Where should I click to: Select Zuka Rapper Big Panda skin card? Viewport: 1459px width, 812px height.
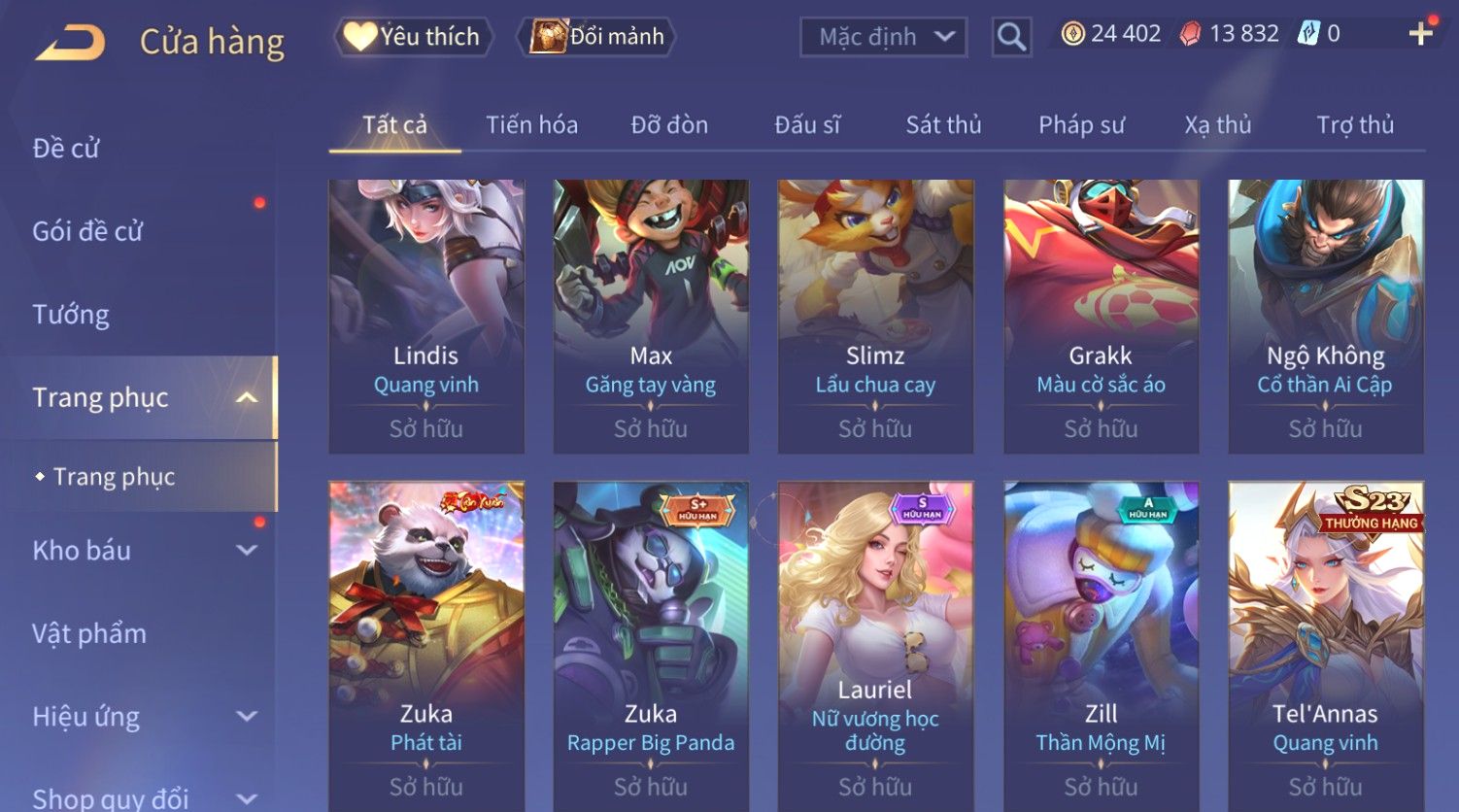(651, 646)
